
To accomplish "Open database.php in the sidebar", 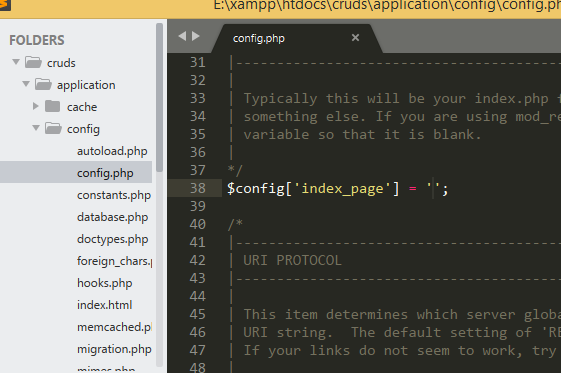I will (x=112, y=217).
